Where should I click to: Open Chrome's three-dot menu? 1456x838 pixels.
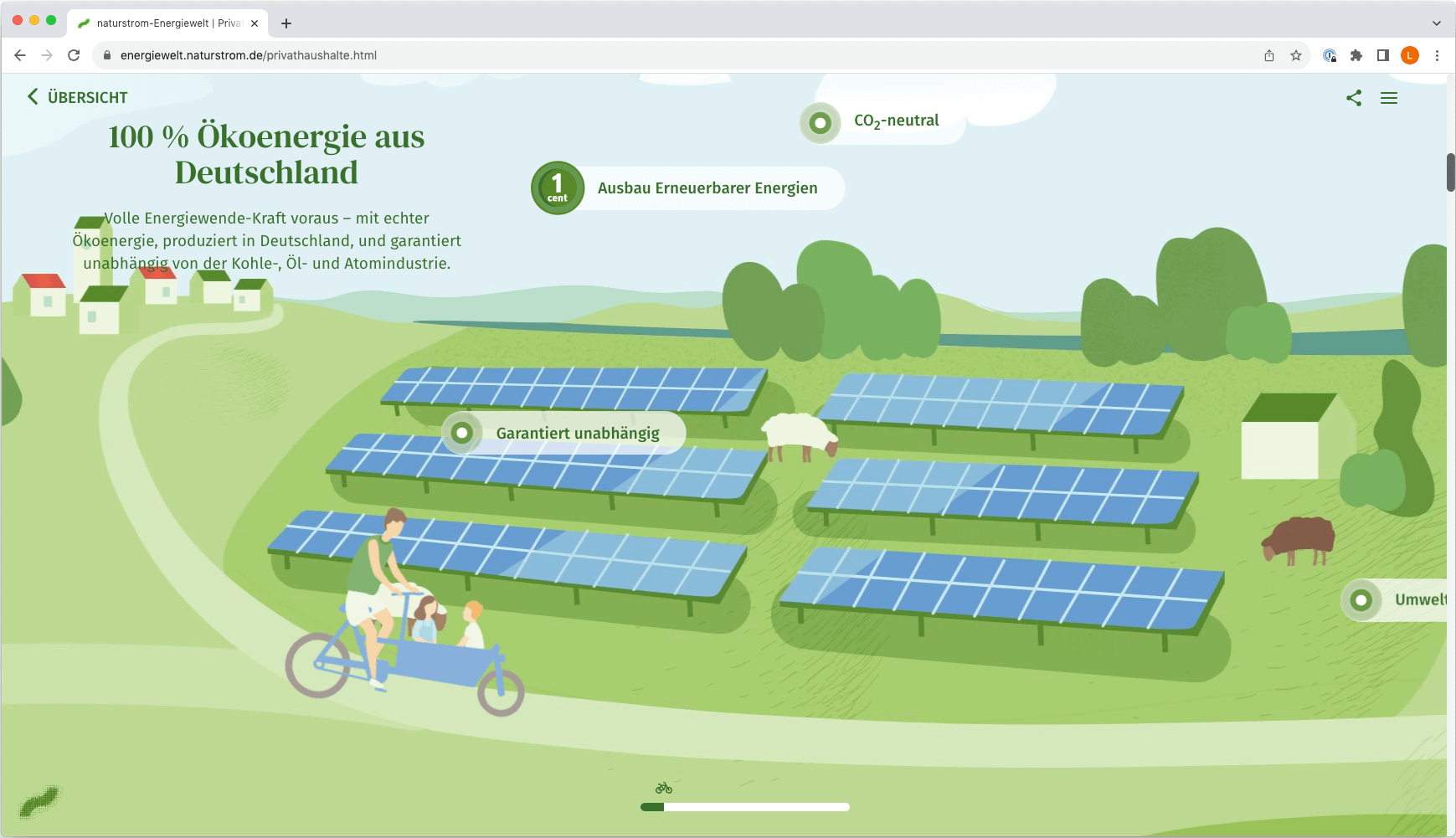pos(1437,55)
